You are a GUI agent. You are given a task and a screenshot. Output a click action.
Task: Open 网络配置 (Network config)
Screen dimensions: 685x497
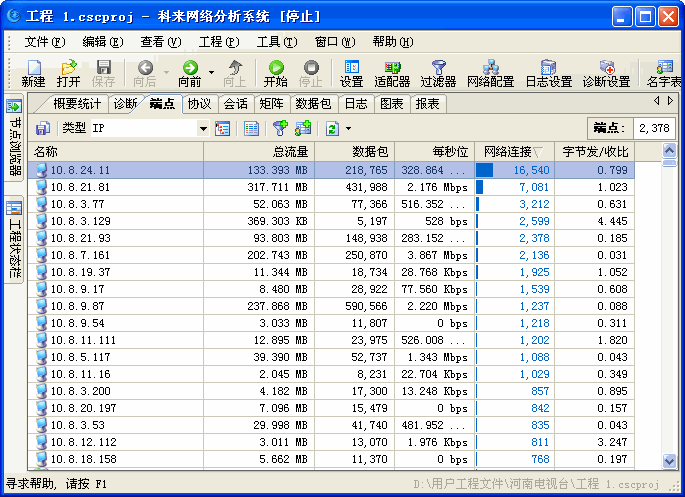click(x=490, y=73)
